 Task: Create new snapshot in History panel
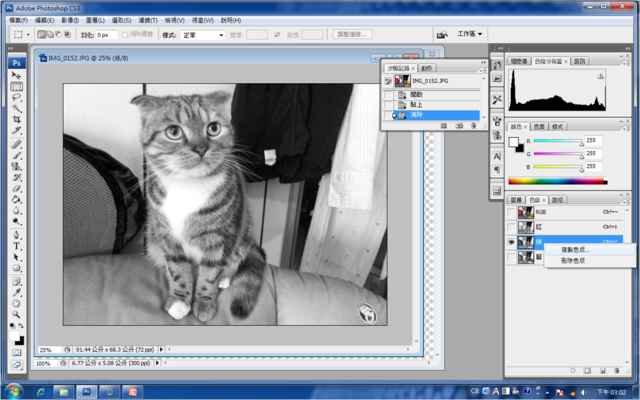tap(459, 126)
